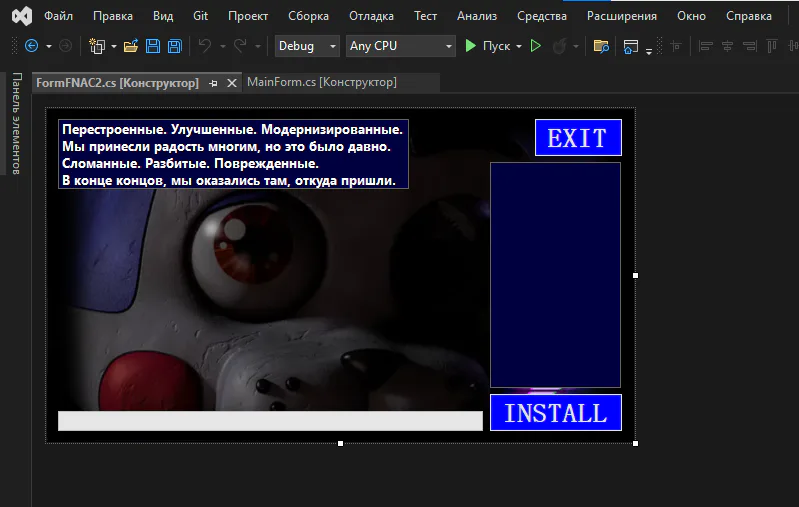799x507 pixels.
Task: Start without debugging using outlined play icon
Action: (536, 46)
